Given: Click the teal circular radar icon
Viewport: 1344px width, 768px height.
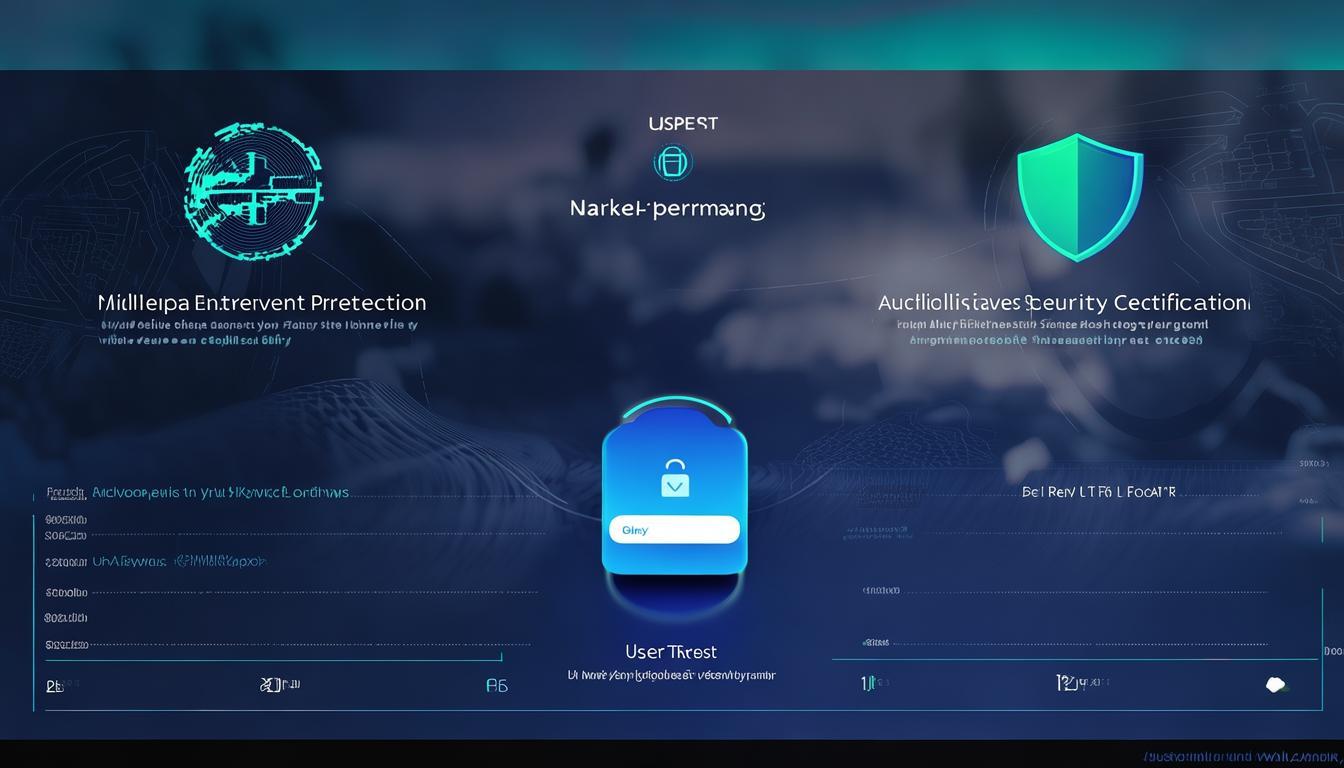Looking at the screenshot, I should click(254, 192).
